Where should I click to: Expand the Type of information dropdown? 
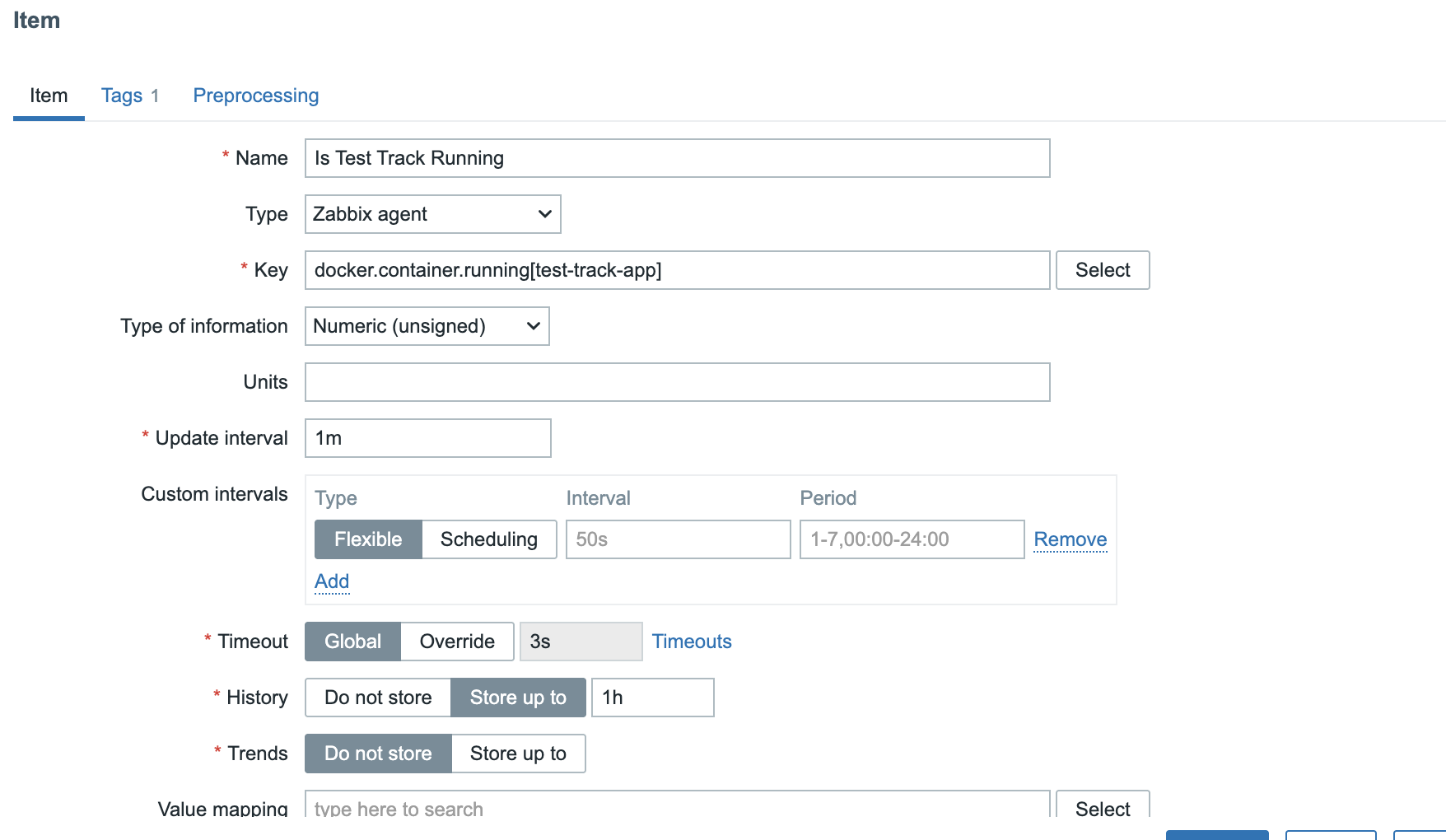point(427,326)
